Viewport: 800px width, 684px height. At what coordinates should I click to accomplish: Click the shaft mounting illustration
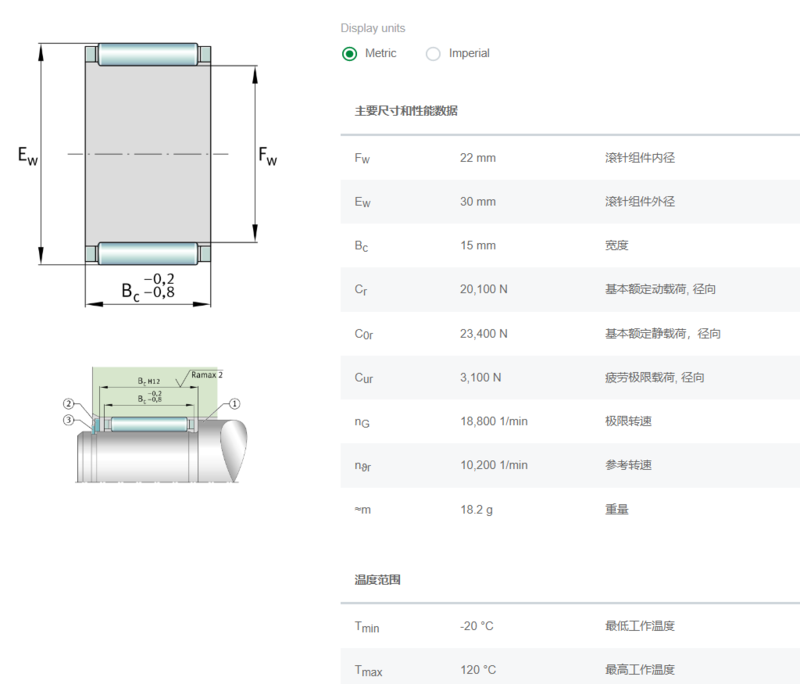(156, 424)
